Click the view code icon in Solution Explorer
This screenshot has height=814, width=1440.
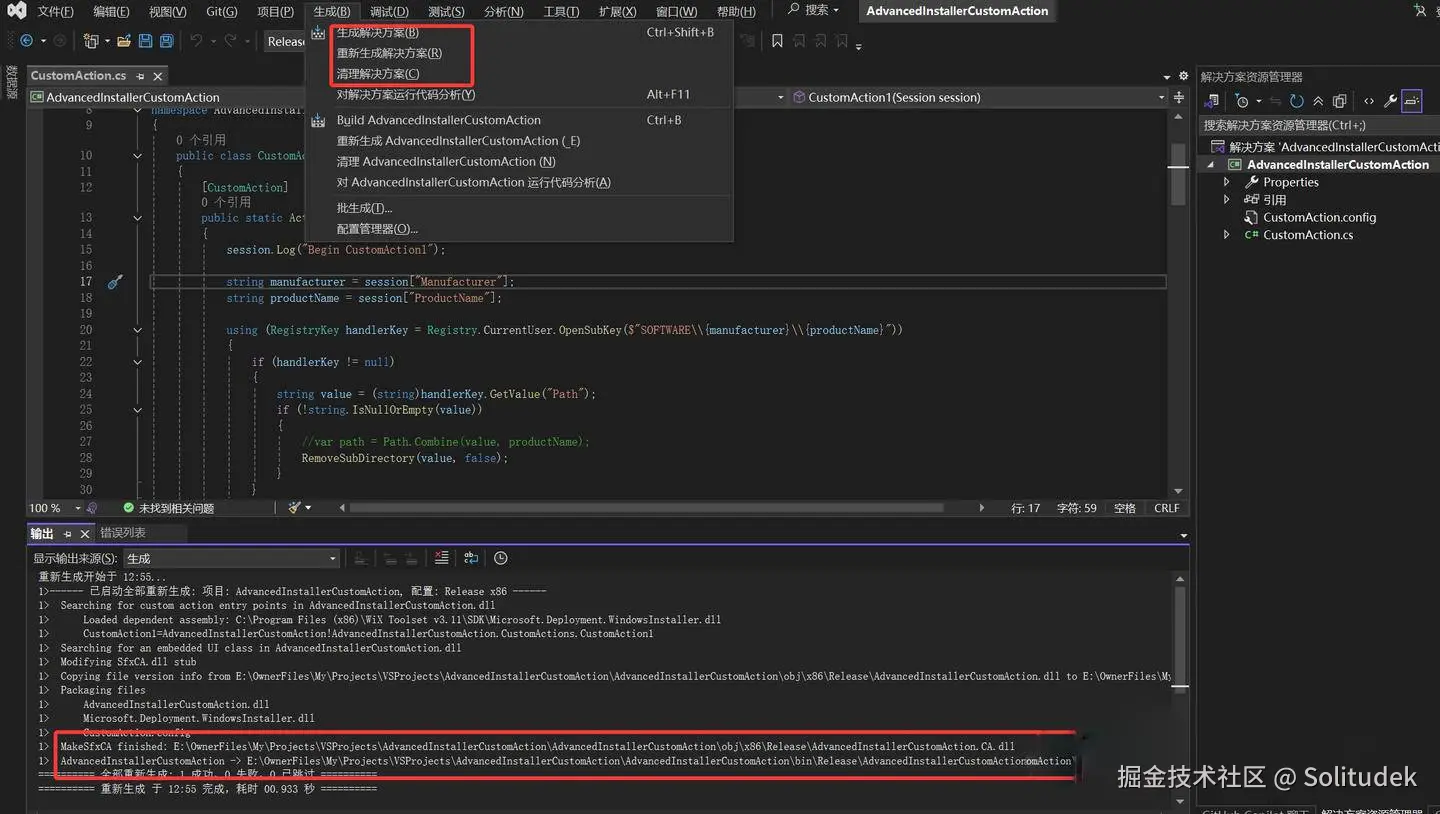coord(1369,101)
